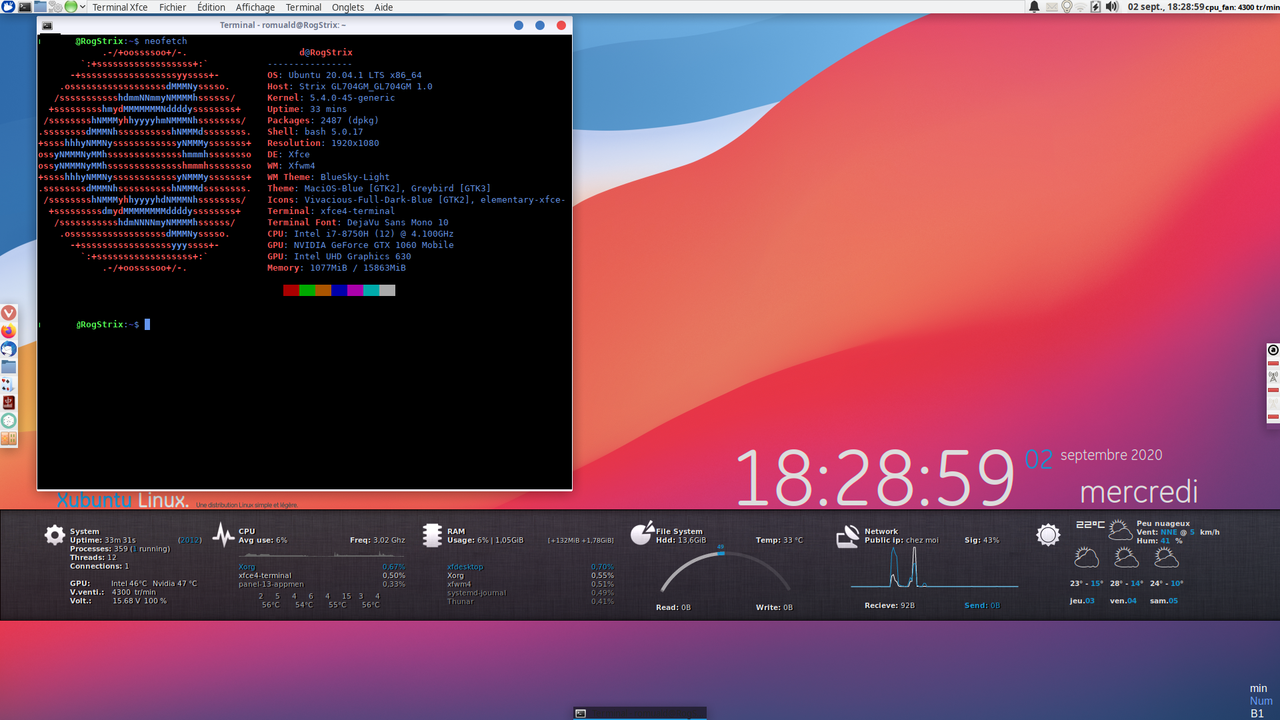Click File System pie icon in conky
1280x720 pixels.
(641, 534)
